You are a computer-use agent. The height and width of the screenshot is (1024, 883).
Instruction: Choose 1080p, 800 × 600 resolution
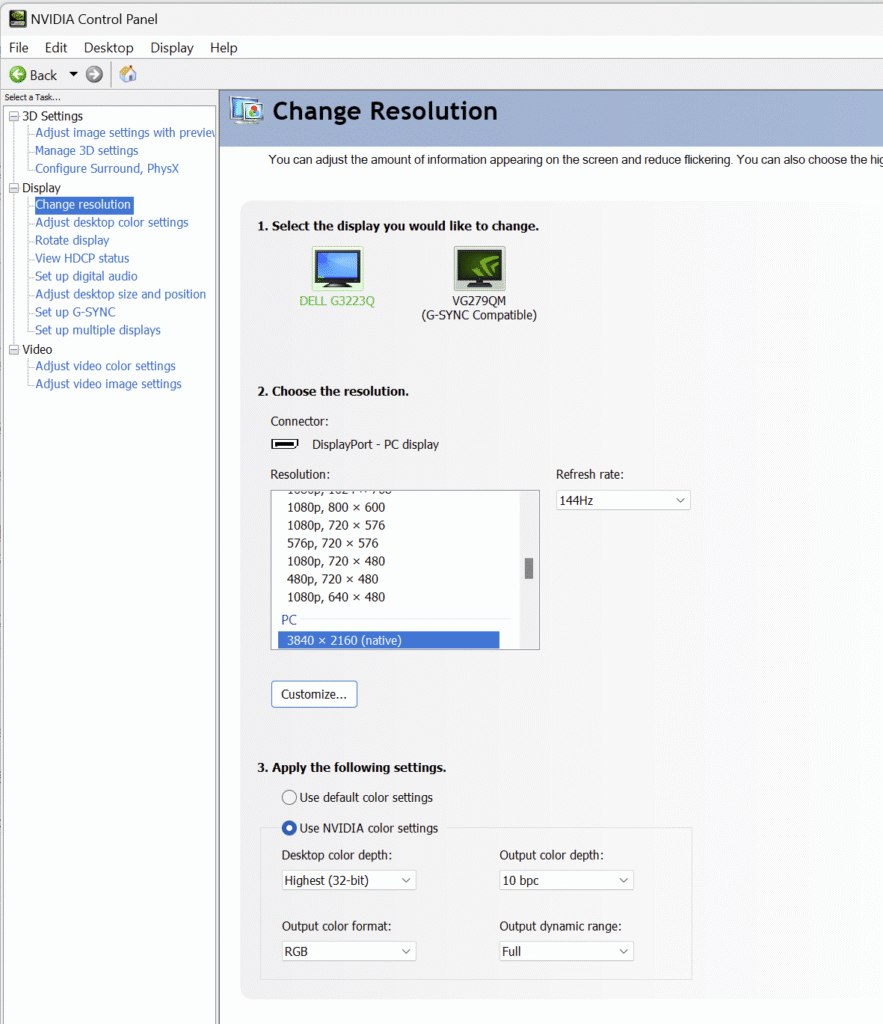click(x=336, y=507)
